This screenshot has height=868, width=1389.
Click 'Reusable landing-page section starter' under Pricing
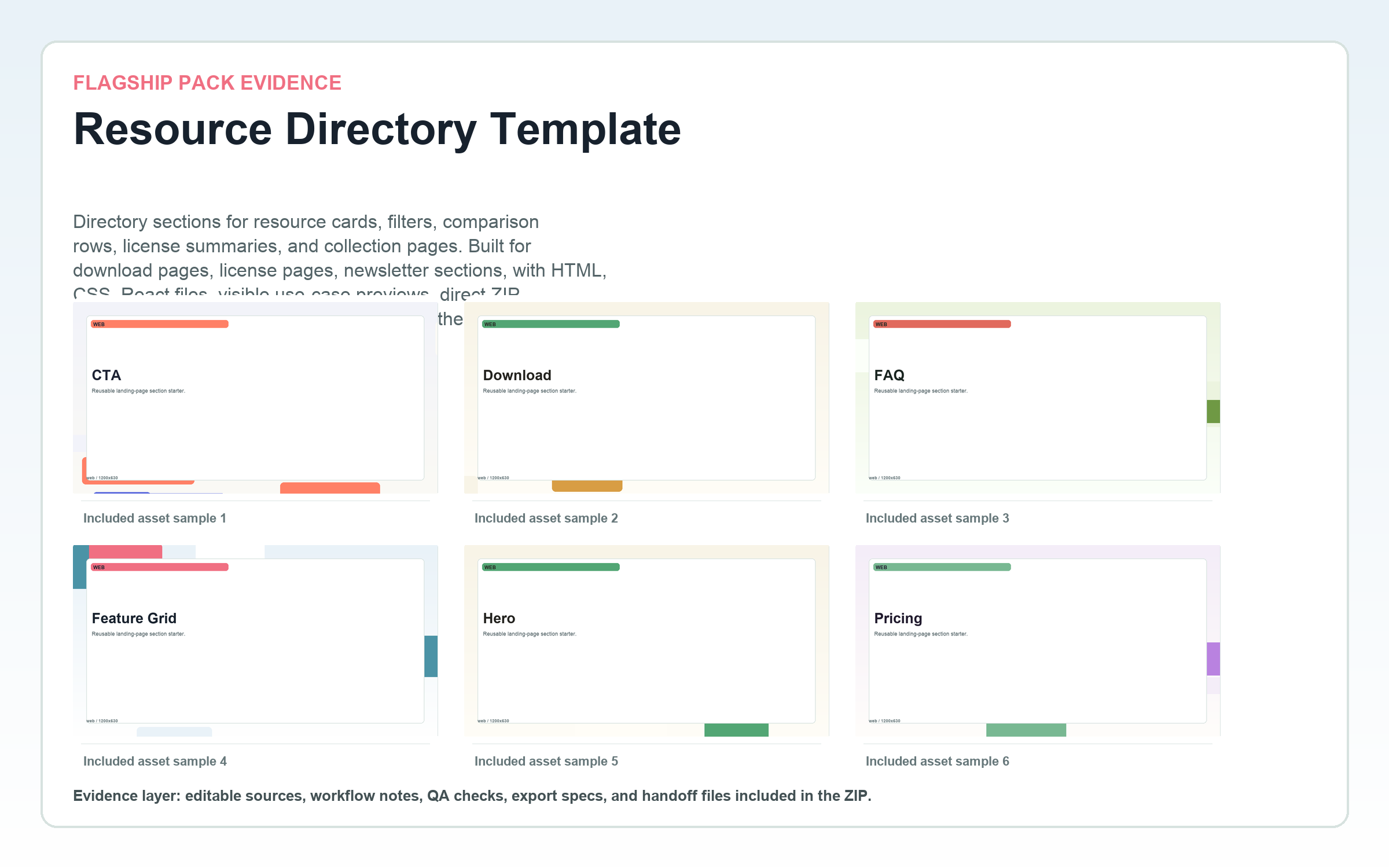pyautogui.click(x=921, y=634)
